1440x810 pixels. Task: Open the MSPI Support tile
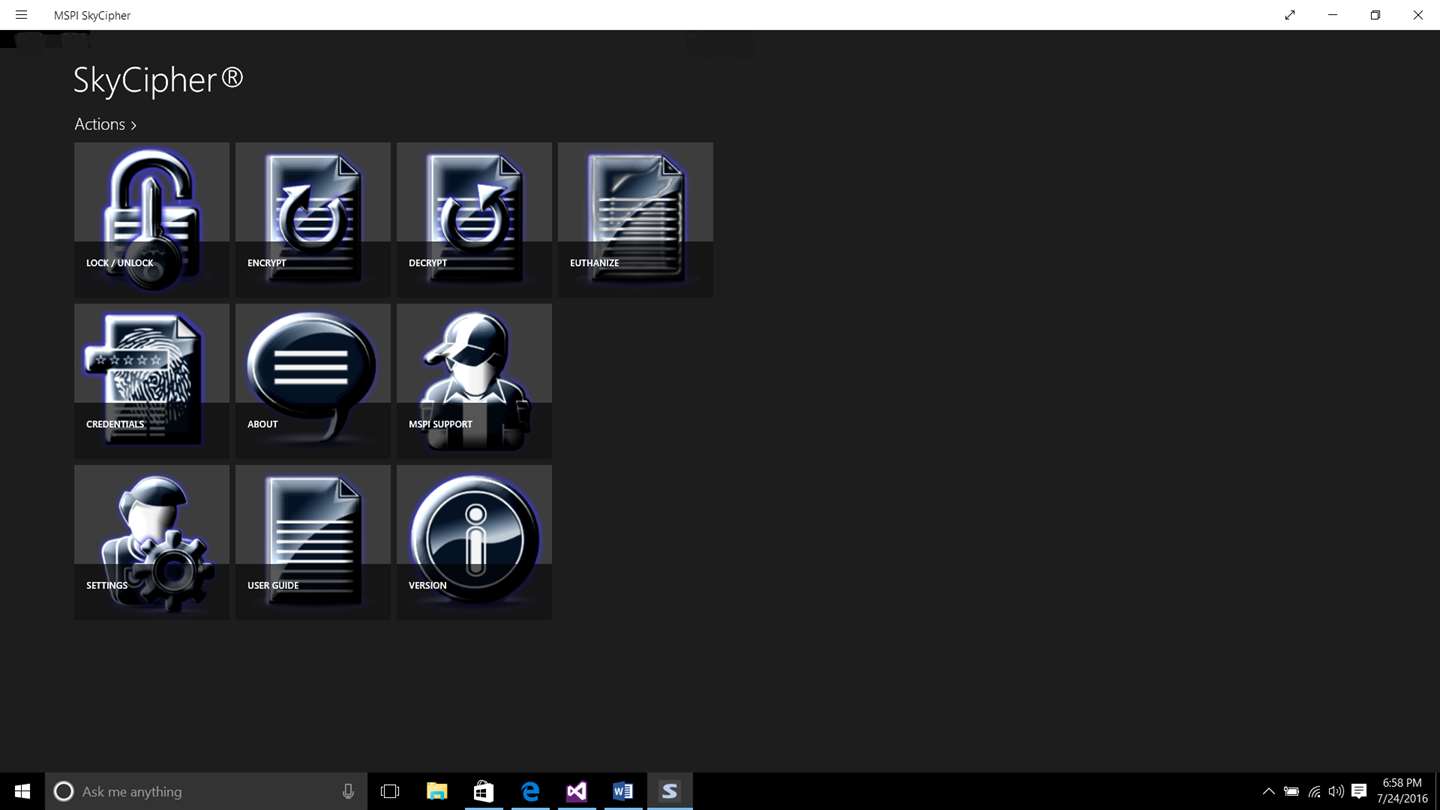(x=474, y=381)
